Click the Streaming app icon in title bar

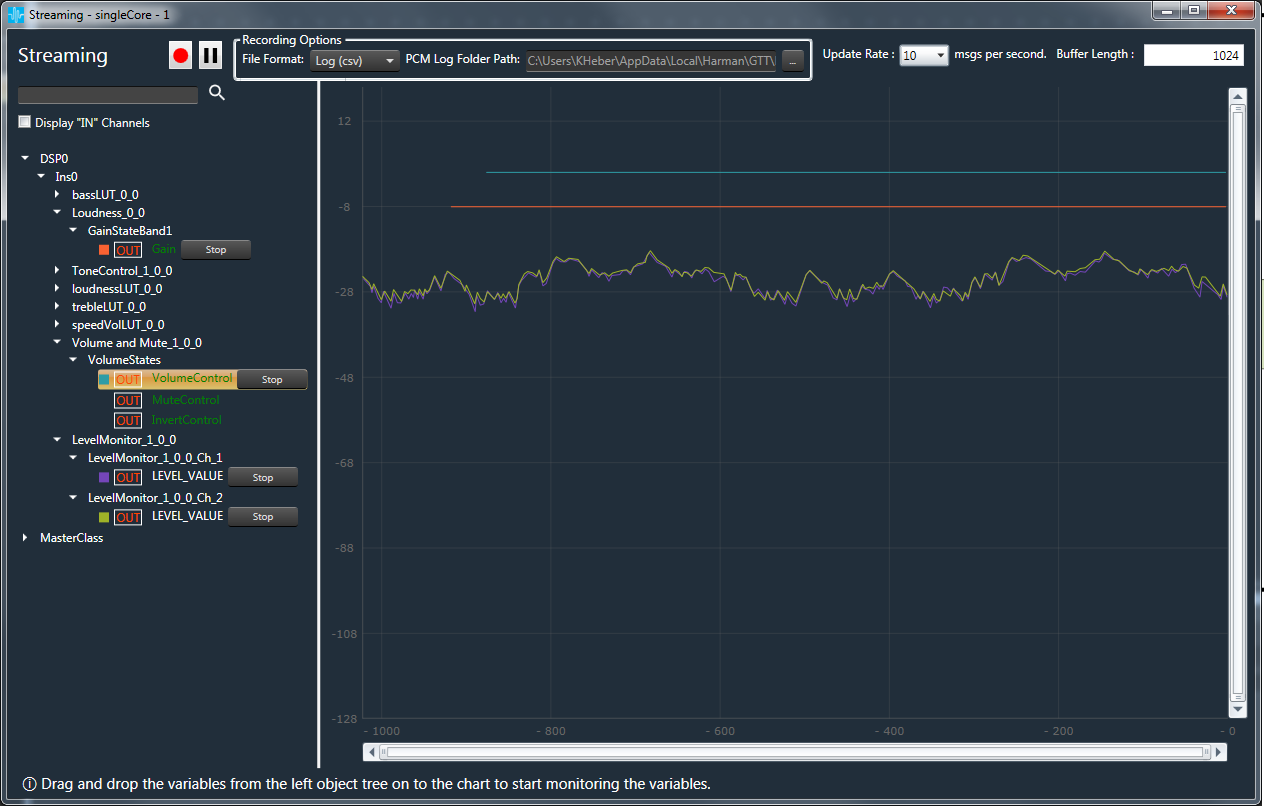pyautogui.click(x=16, y=14)
